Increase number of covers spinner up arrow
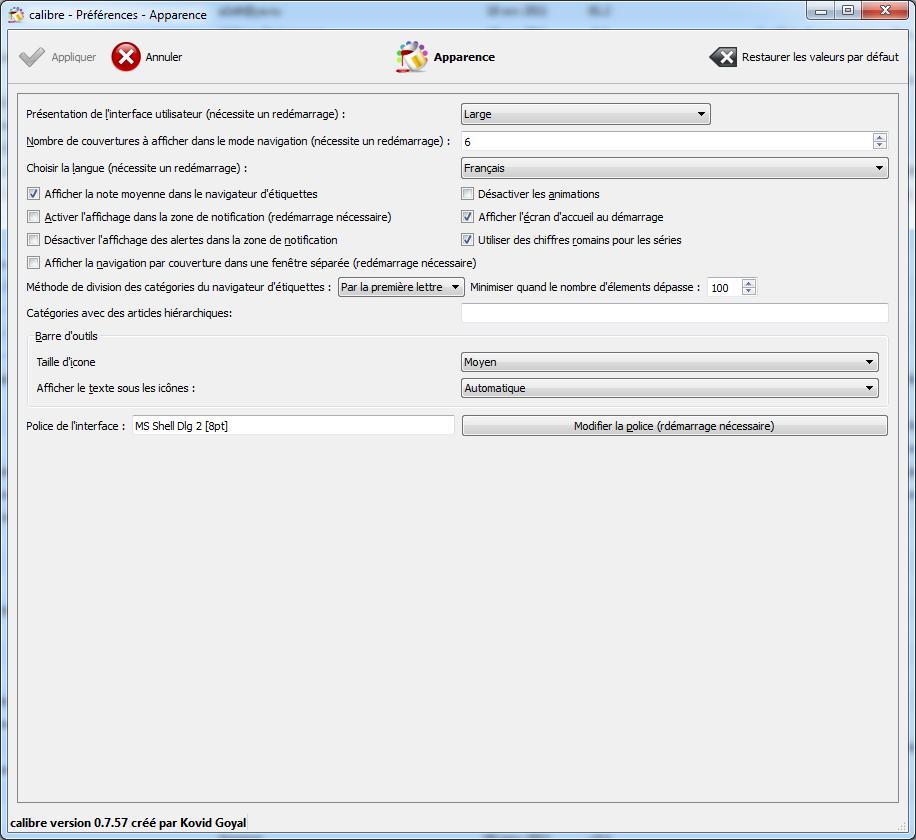 click(880, 137)
